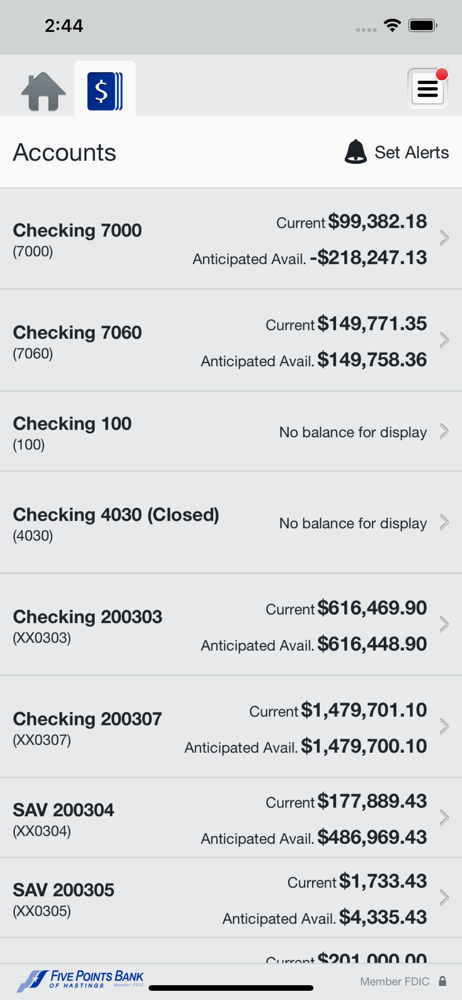
Task: Open the Checking 200307 account row
Action: 231,726
